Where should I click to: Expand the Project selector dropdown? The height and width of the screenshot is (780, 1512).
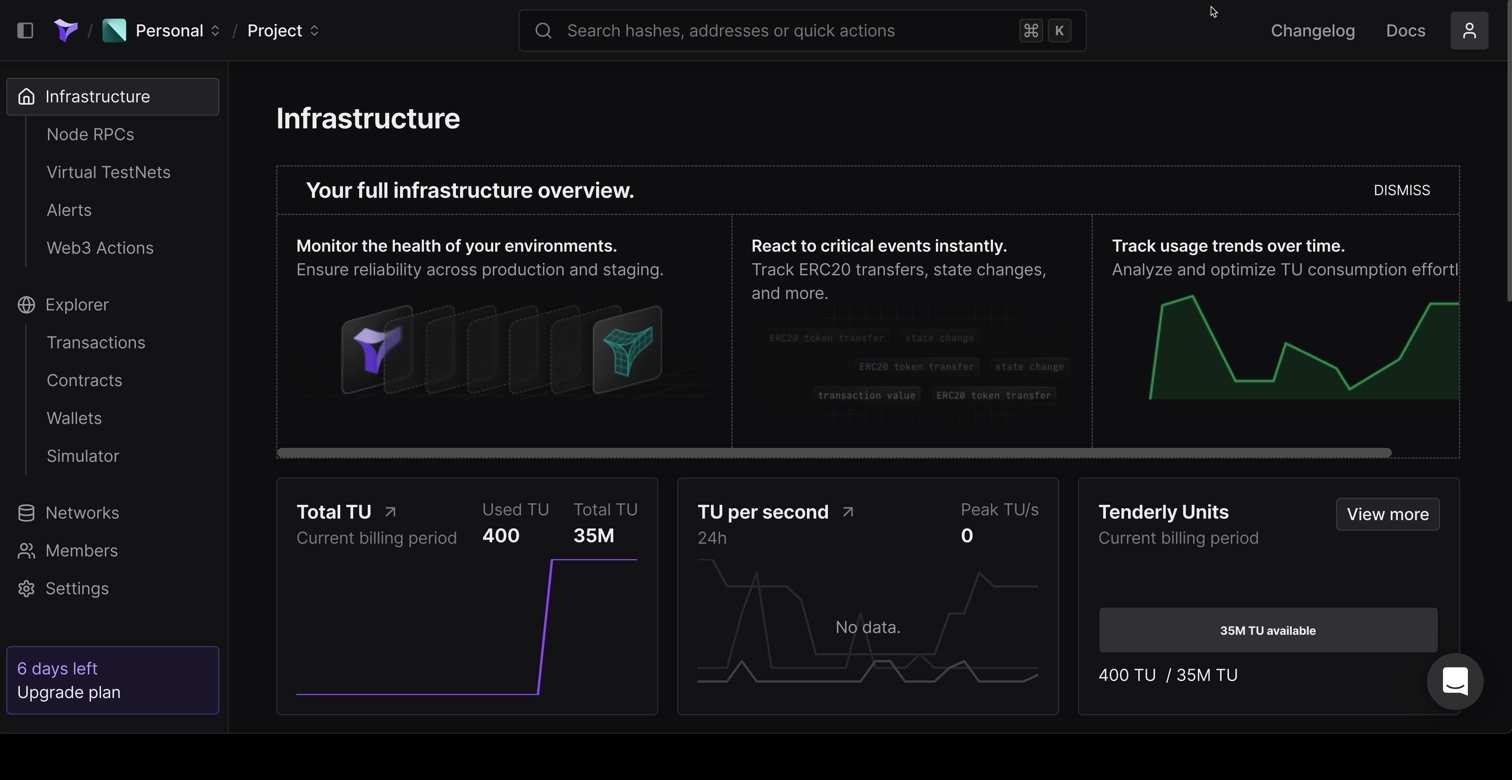[283, 31]
